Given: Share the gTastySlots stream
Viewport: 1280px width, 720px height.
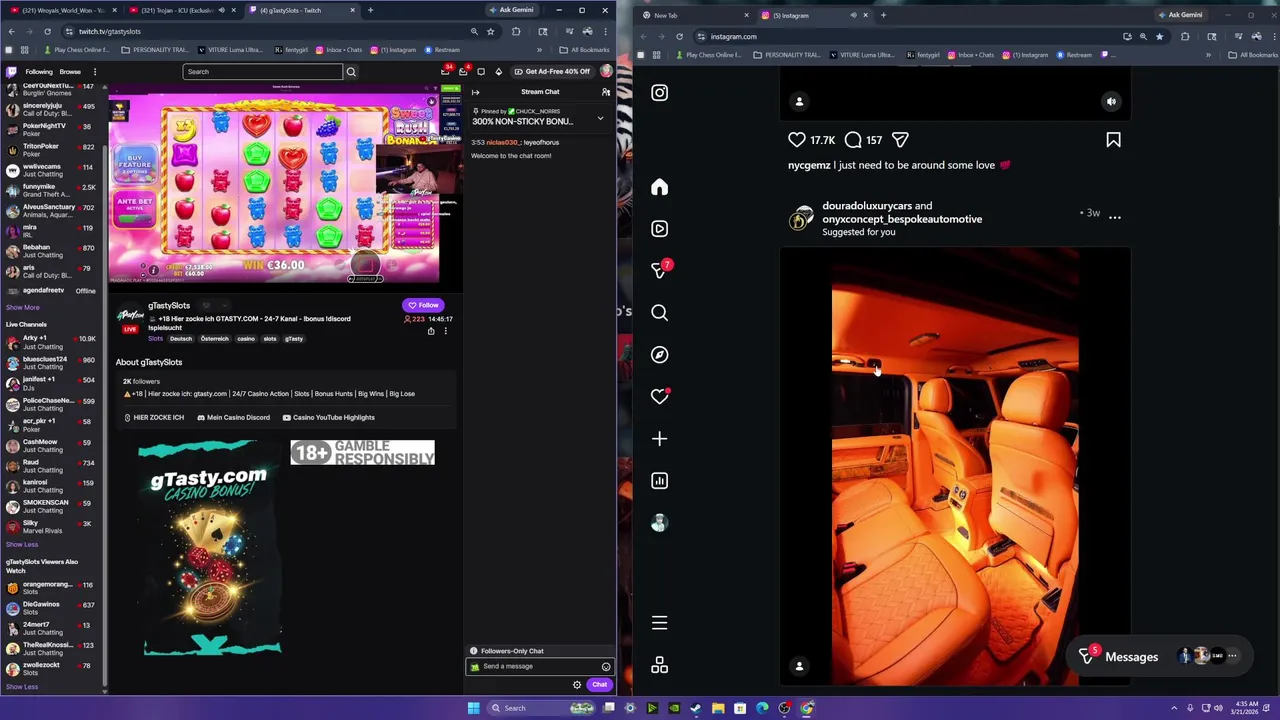Looking at the screenshot, I should [x=431, y=331].
